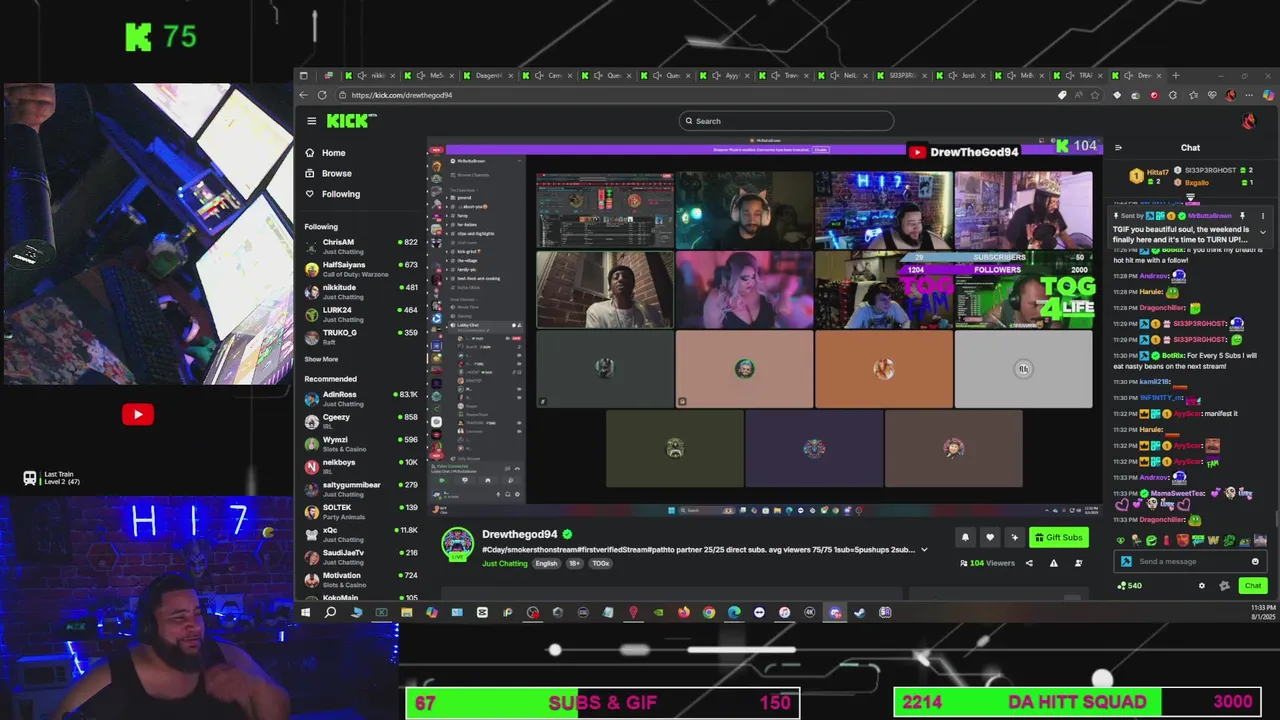Unmute the Cam browser tab
This screenshot has height=720, width=1280.
coord(539,75)
